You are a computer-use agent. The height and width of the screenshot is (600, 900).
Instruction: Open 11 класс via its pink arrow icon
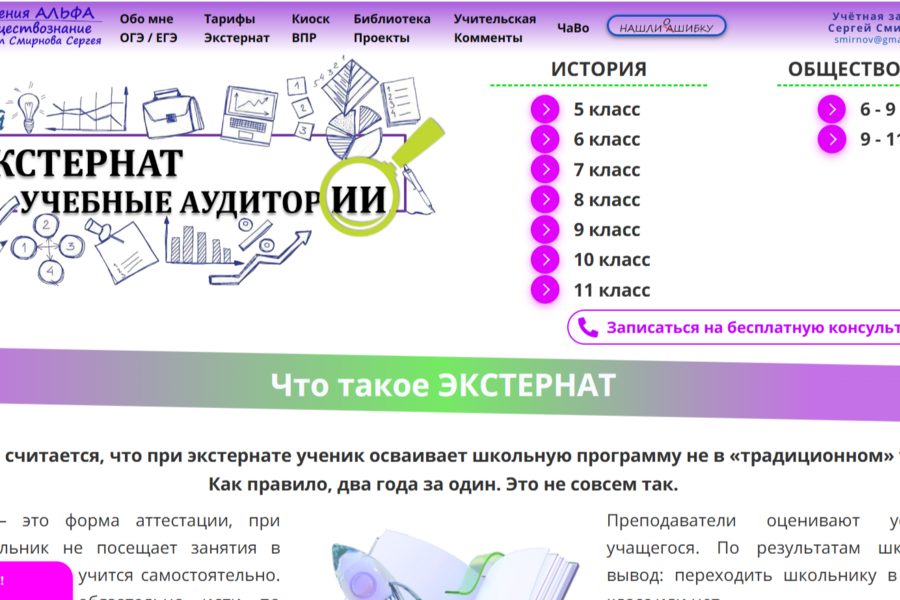click(x=545, y=289)
